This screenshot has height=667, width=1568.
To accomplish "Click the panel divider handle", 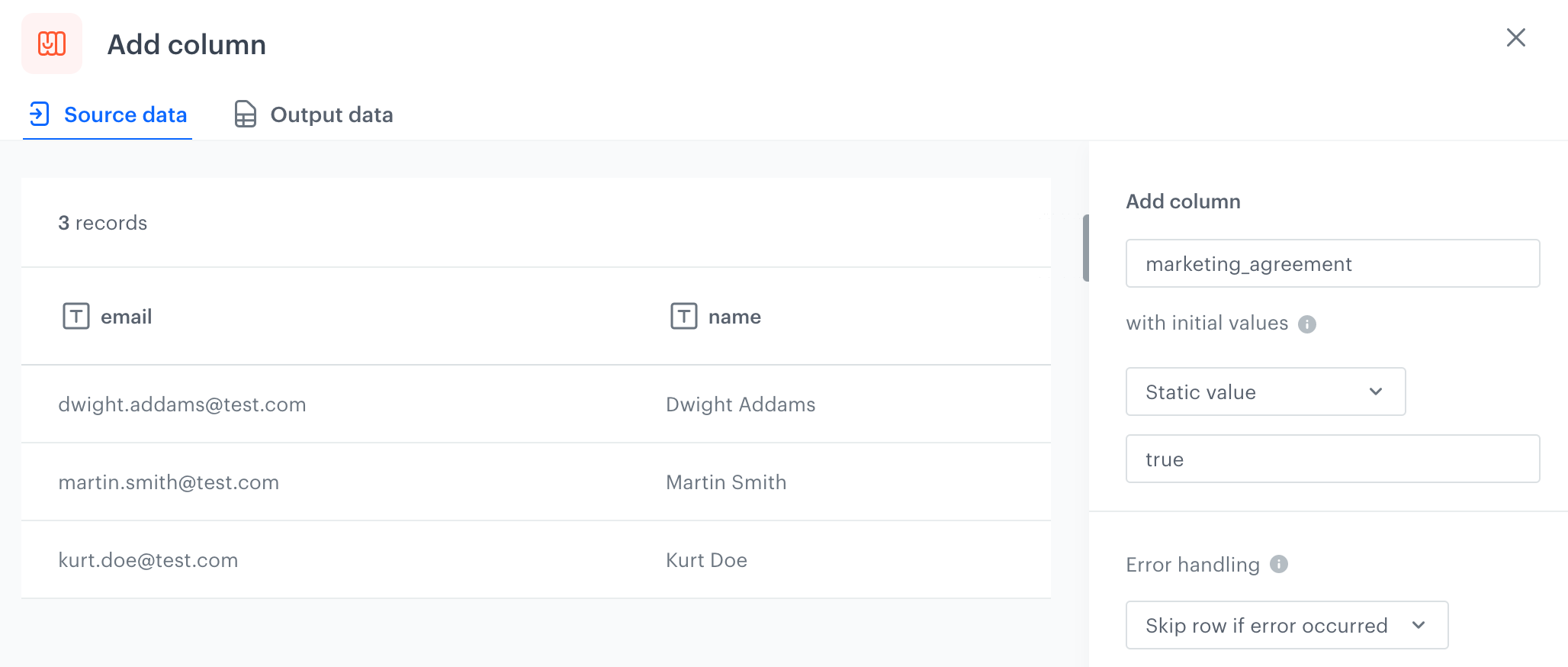I will (x=1086, y=248).
